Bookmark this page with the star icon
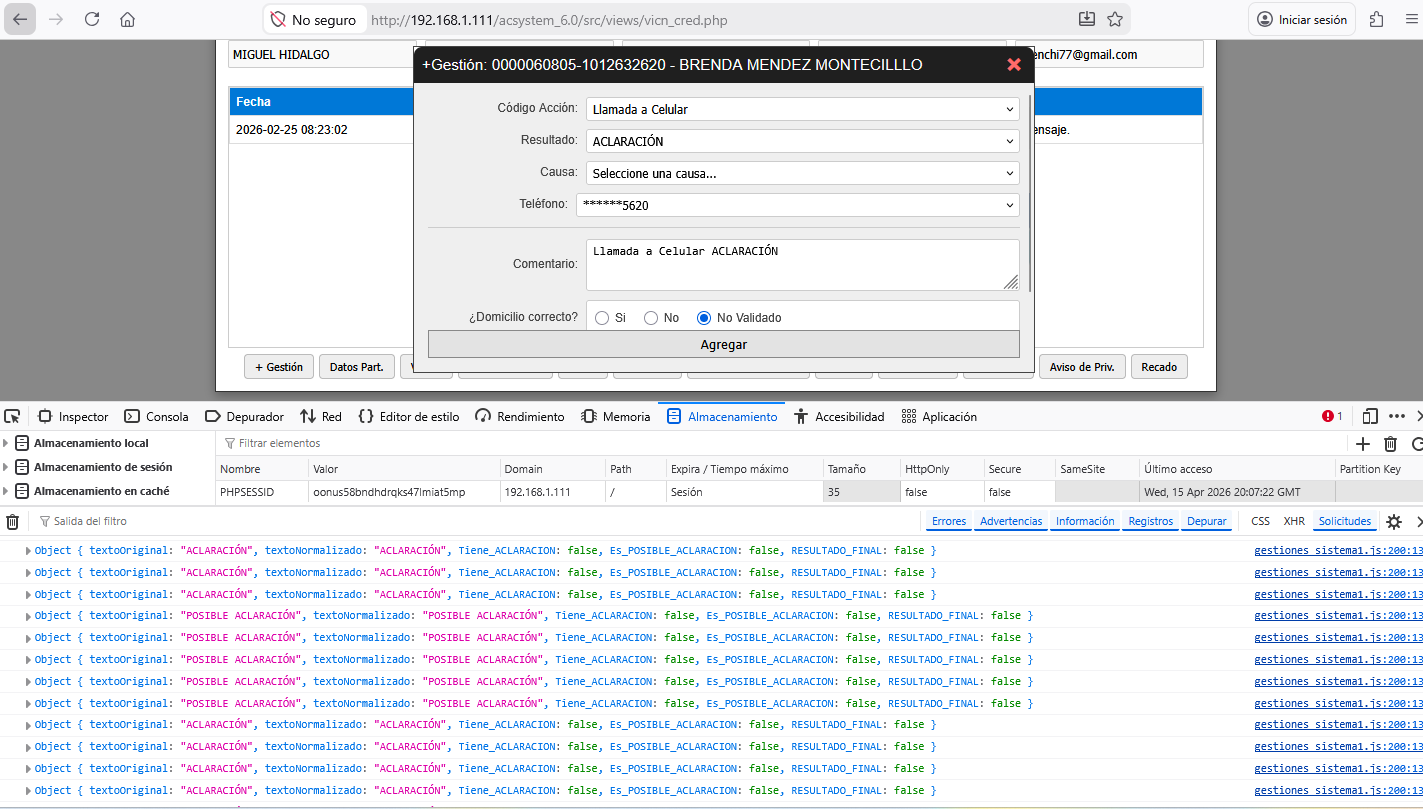 click(x=1115, y=19)
